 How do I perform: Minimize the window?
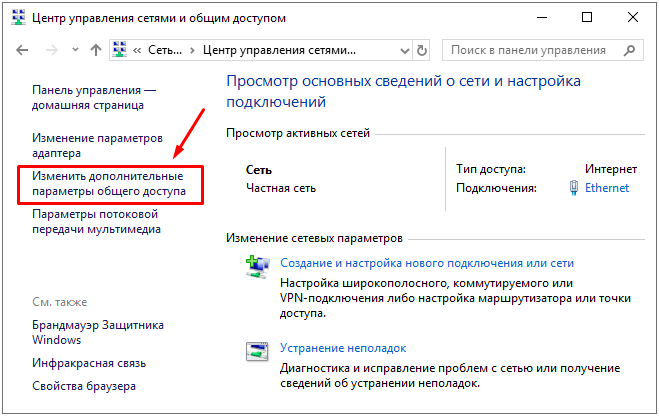[542, 18]
